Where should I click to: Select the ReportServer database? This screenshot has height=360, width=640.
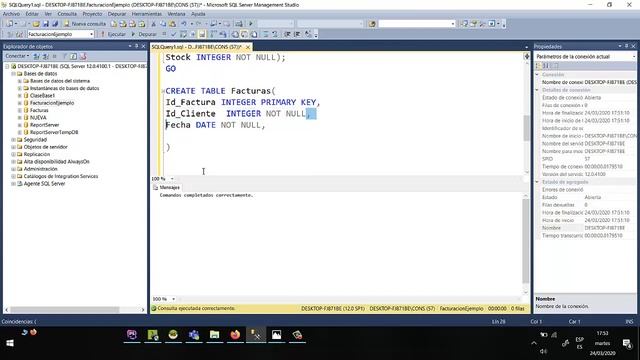44,125
